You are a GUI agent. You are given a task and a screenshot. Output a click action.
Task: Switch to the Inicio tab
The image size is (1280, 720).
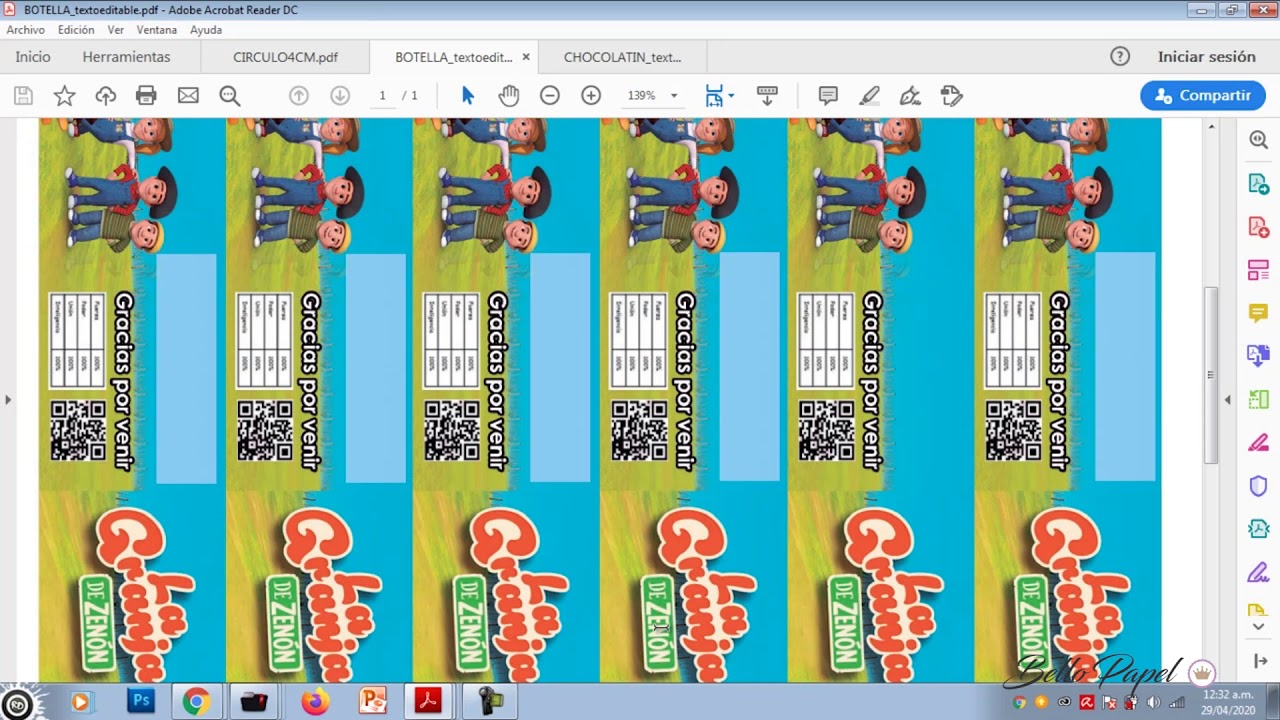tap(33, 57)
